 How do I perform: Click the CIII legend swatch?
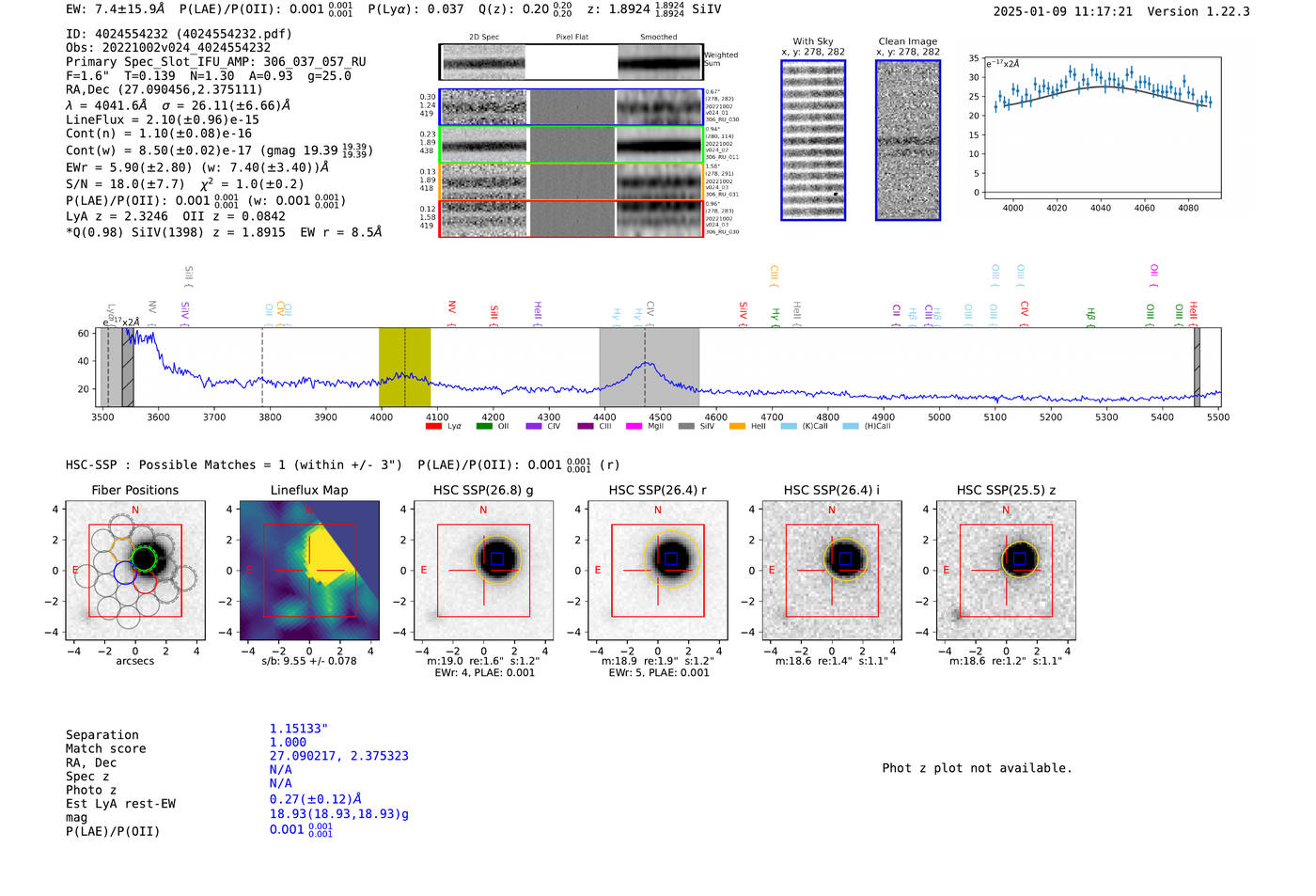click(585, 426)
